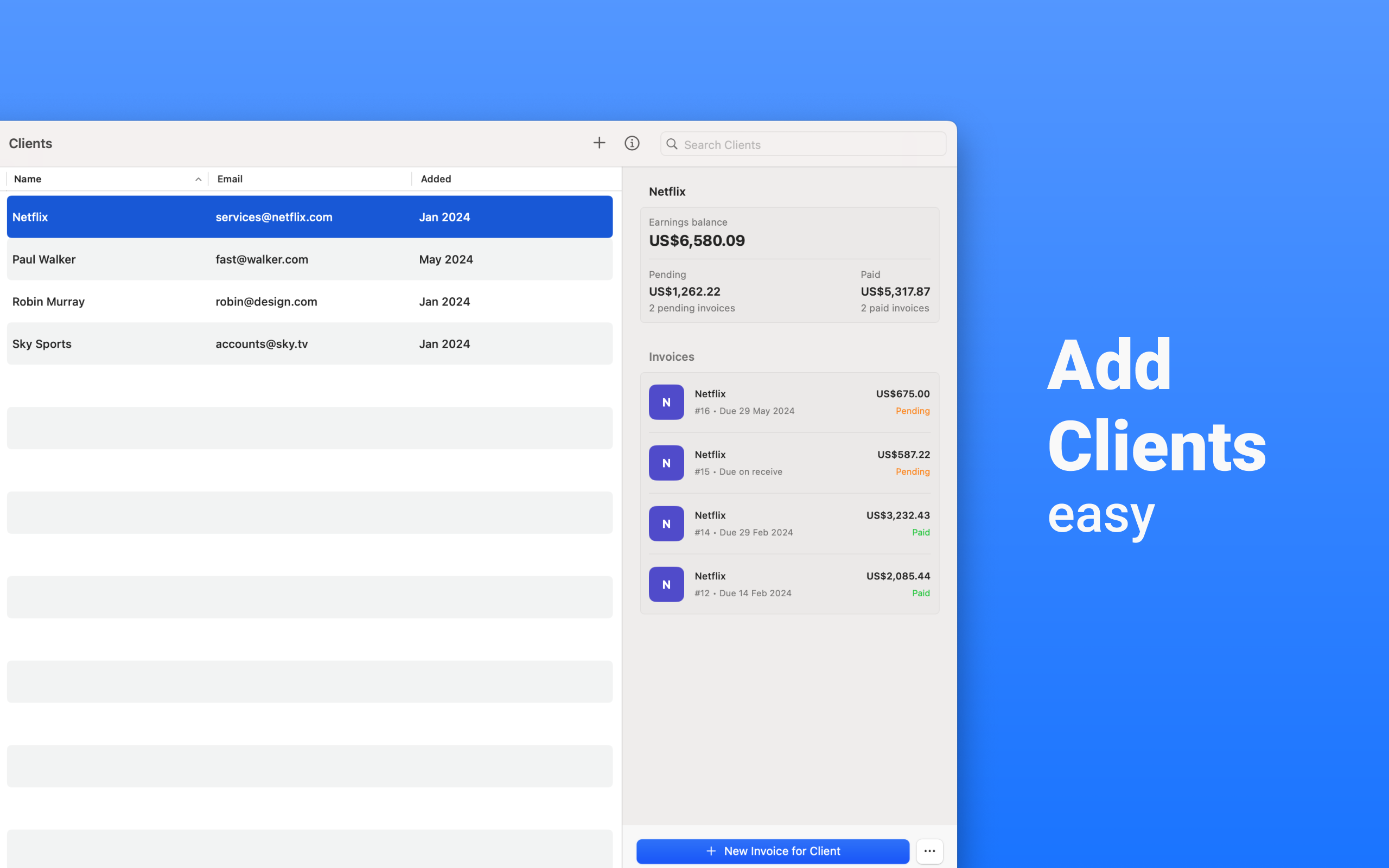Viewport: 1389px width, 868px height.
Task: Click amount US$3,232.43
Action: click(x=897, y=515)
